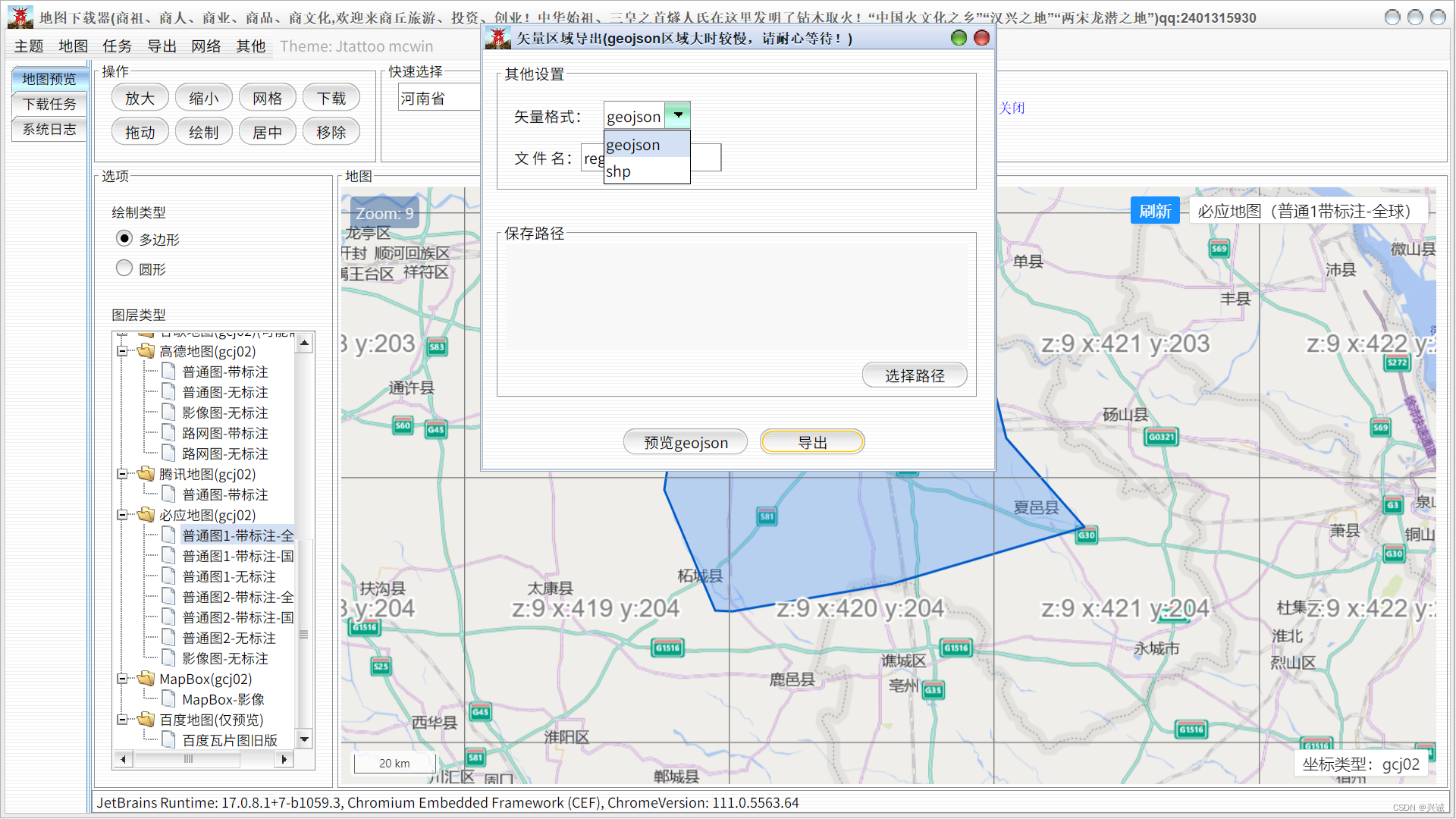The width and height of the screenshot is (1456, 819).
Task: Click the 选择路径 button
Action: coord(914,375)
